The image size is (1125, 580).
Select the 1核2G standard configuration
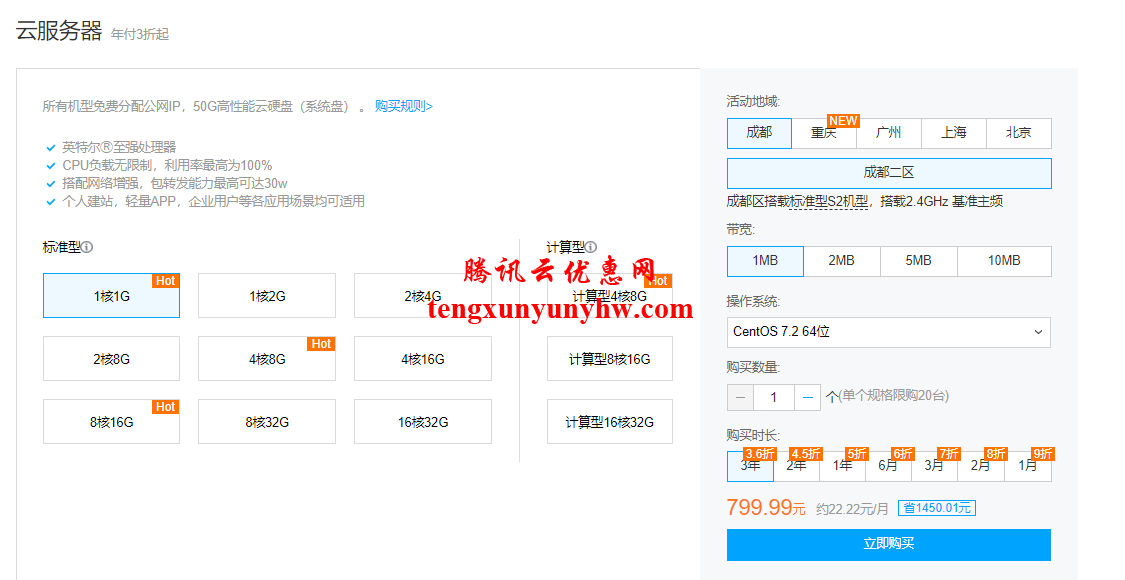point(267,296)
